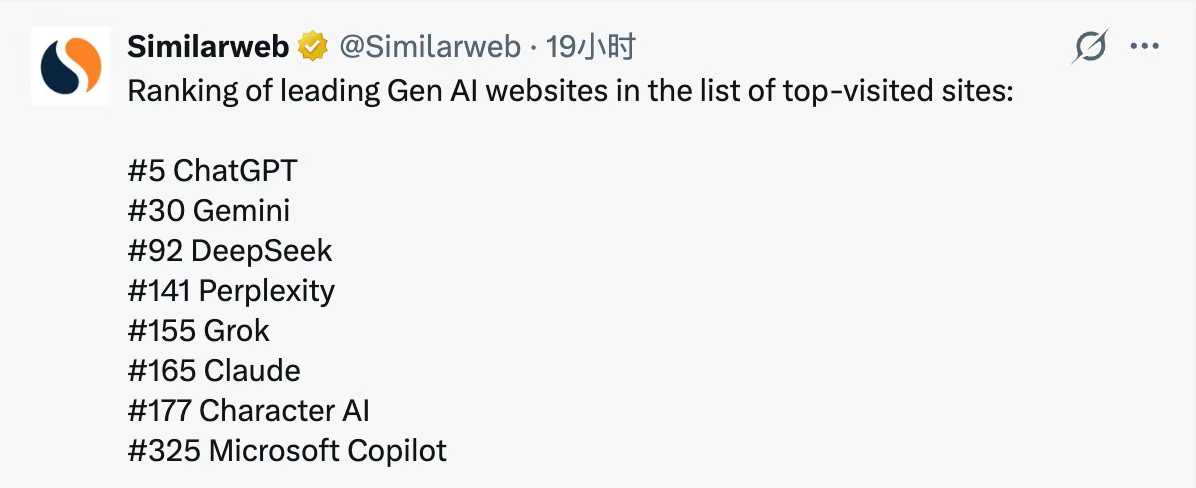The image size is (1196, 488).
Task: Click the "#177 Character AI" ranking line
Action: pyautogui.click(x=249, y=411)
